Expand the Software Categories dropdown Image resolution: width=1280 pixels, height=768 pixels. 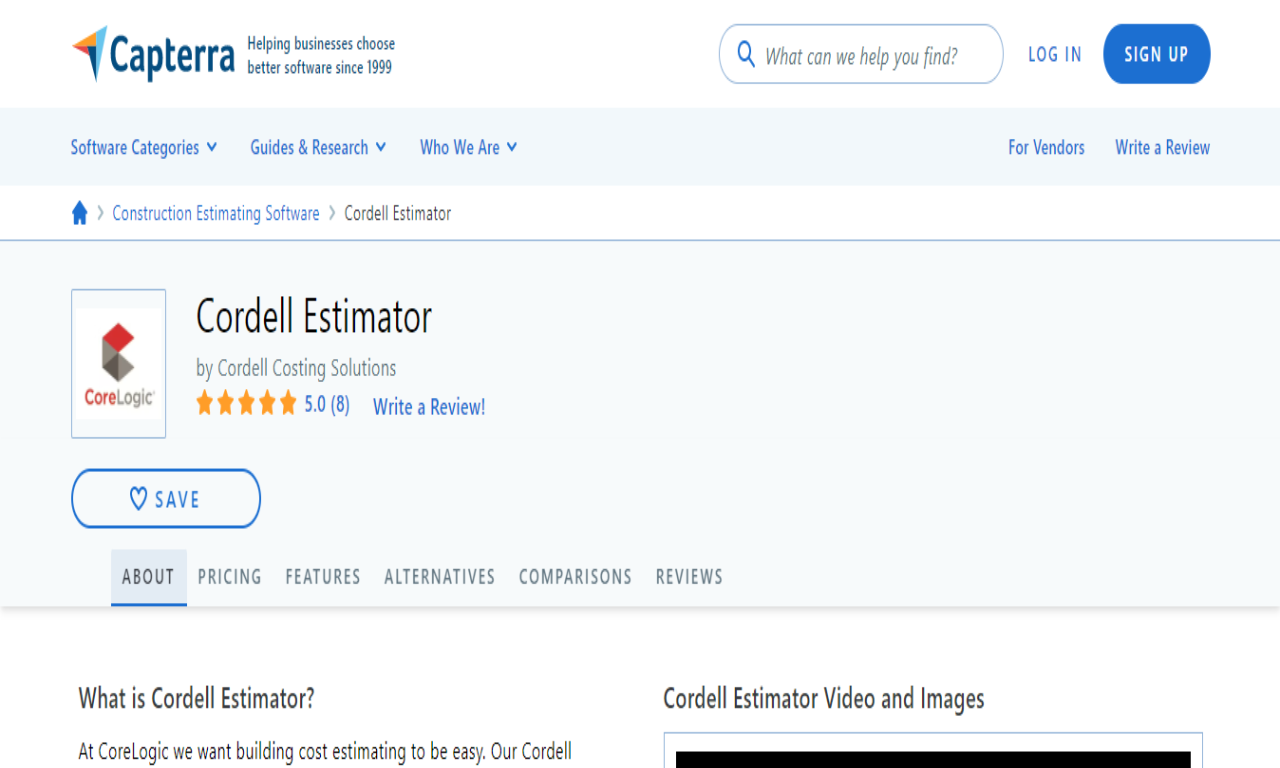coord(143,147)
